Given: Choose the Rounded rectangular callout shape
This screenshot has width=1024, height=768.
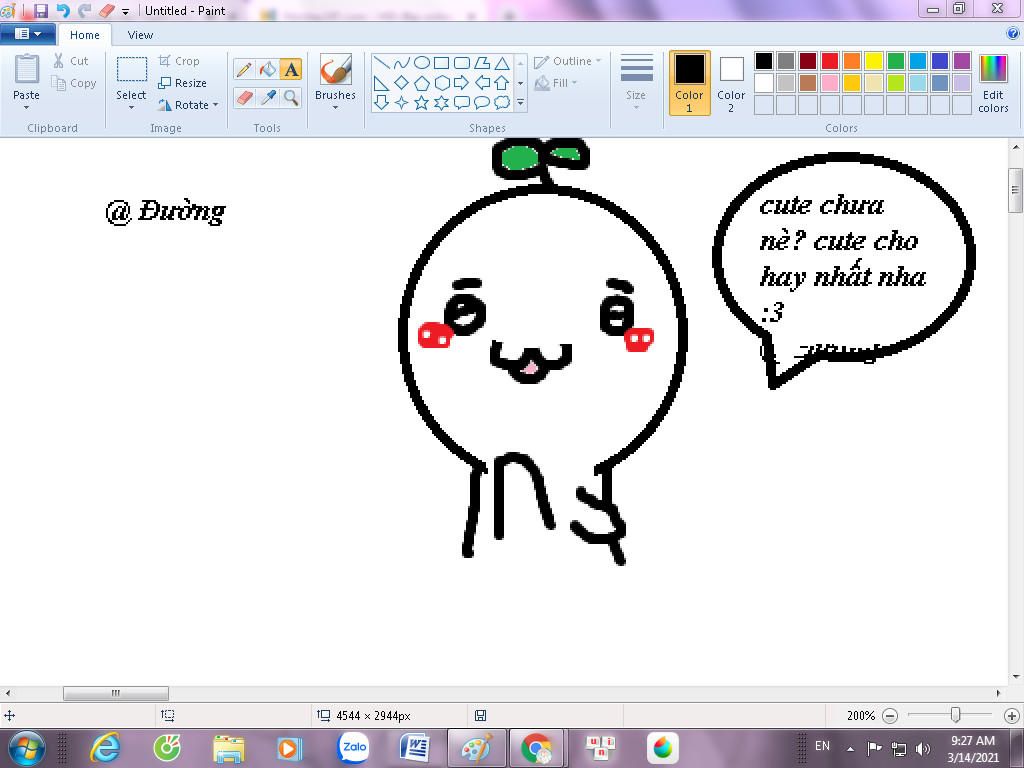Looking at the screenshot, I should (x=462, y=103).
